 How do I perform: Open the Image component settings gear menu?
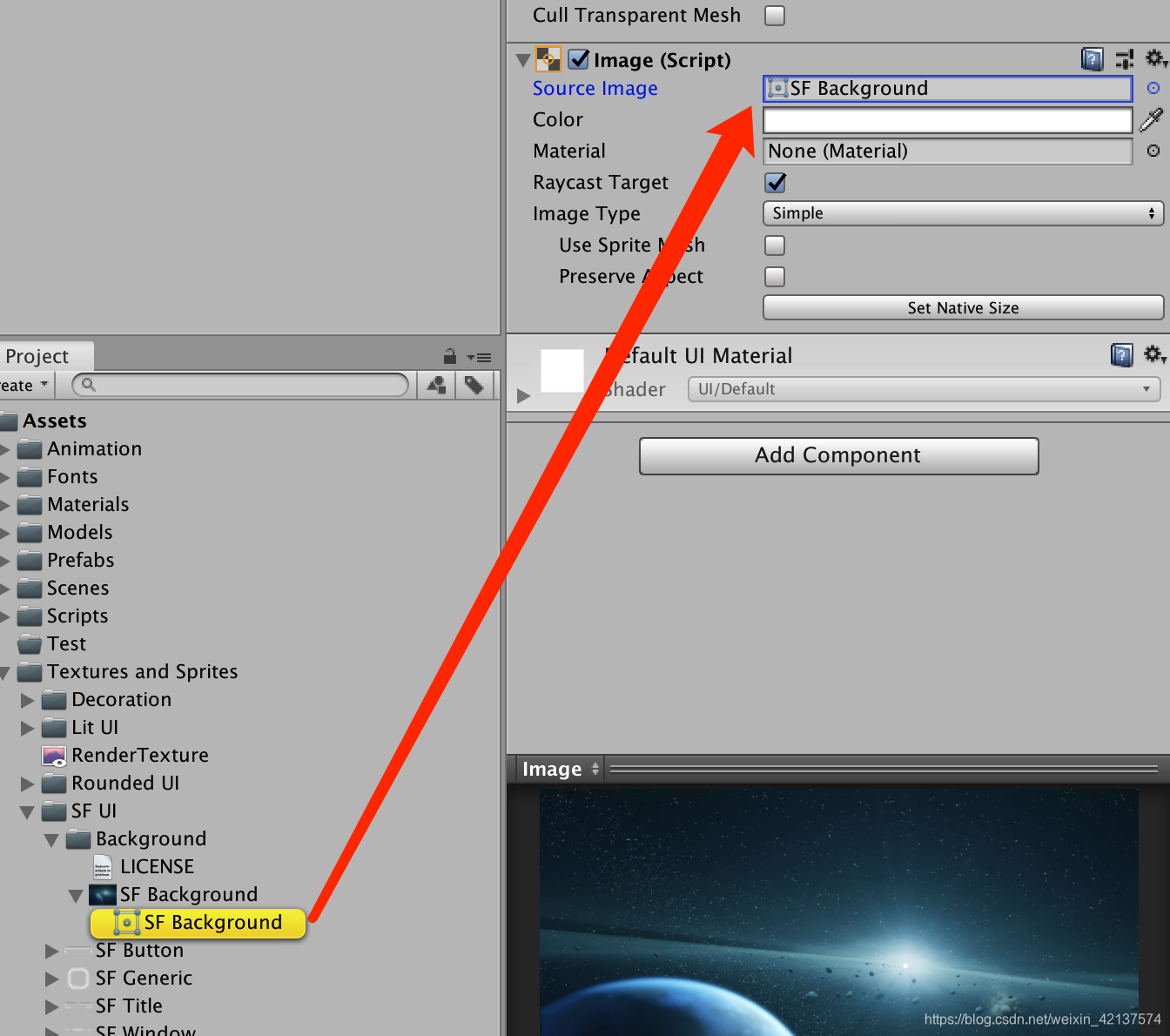[1156, 59]
